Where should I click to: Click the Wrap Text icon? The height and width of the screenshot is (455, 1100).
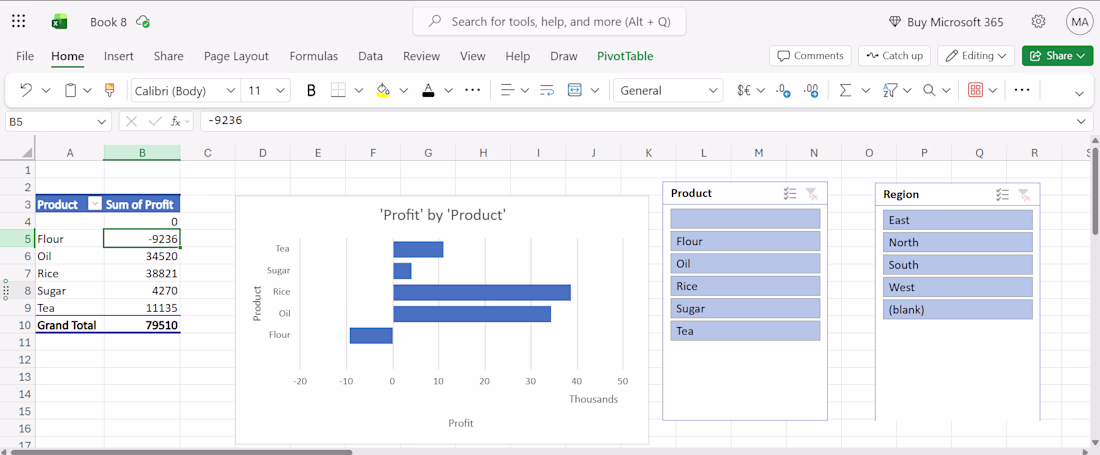(x=546, y=90)
